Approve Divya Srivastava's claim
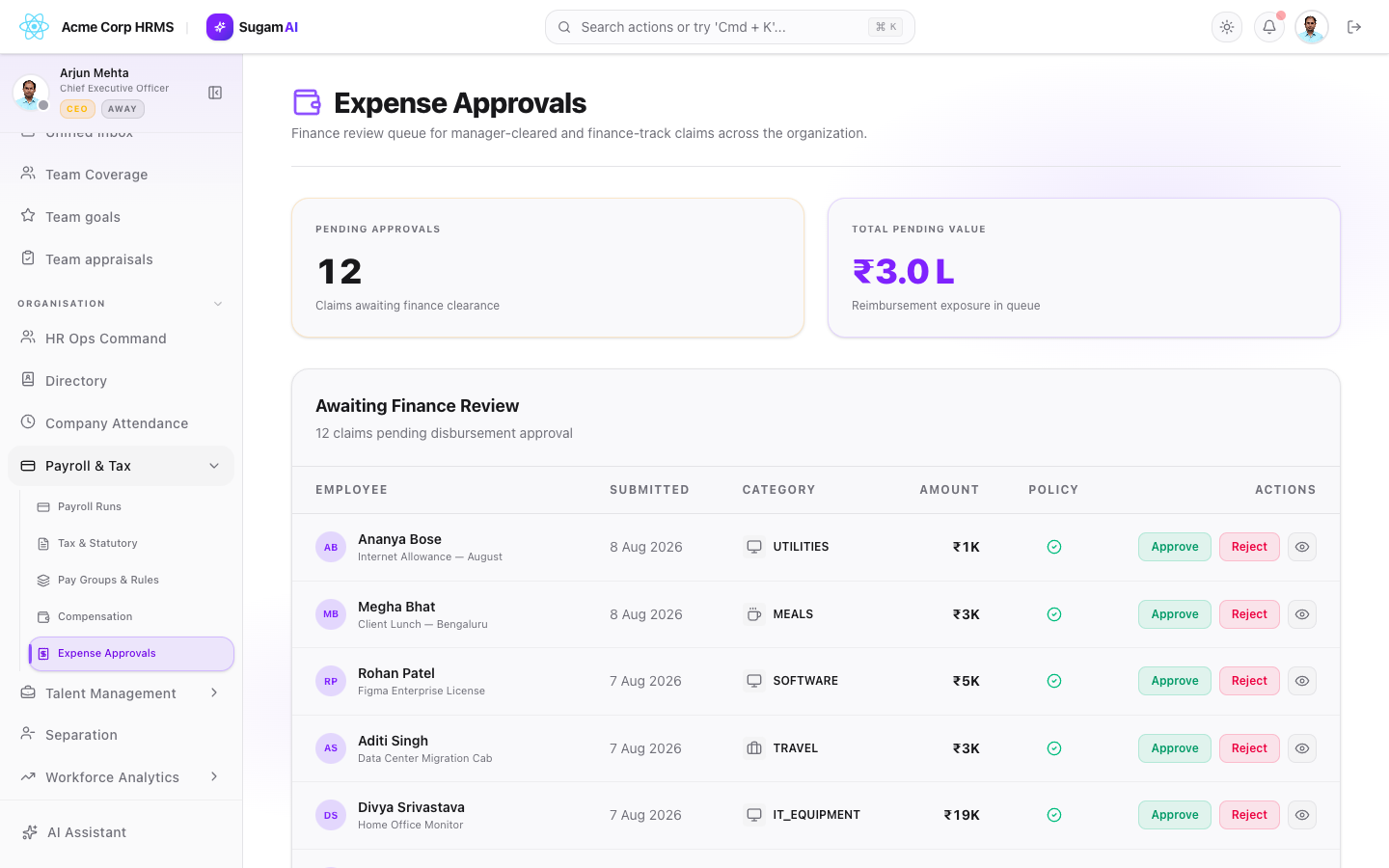 tap(1175, 815)
